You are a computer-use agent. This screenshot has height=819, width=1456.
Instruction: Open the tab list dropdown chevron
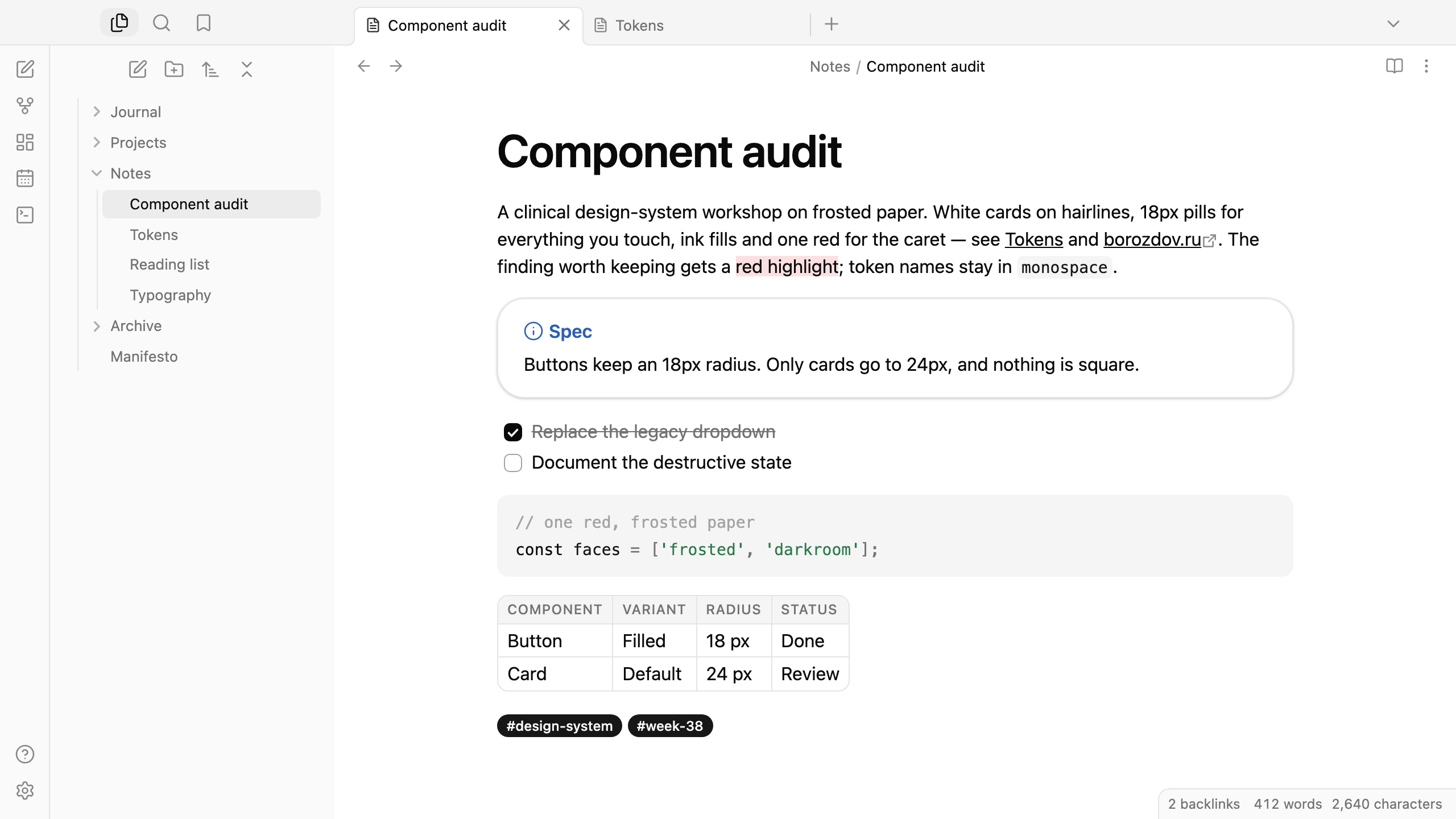(1393, 24)
